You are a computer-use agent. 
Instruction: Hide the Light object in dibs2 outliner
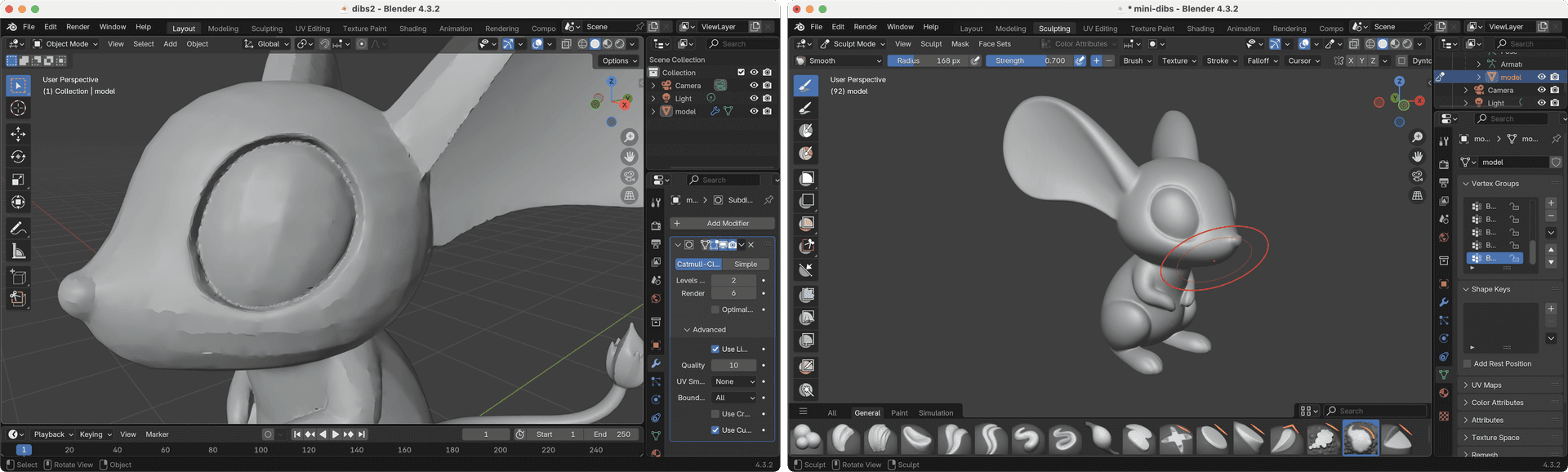coord(754,99)
